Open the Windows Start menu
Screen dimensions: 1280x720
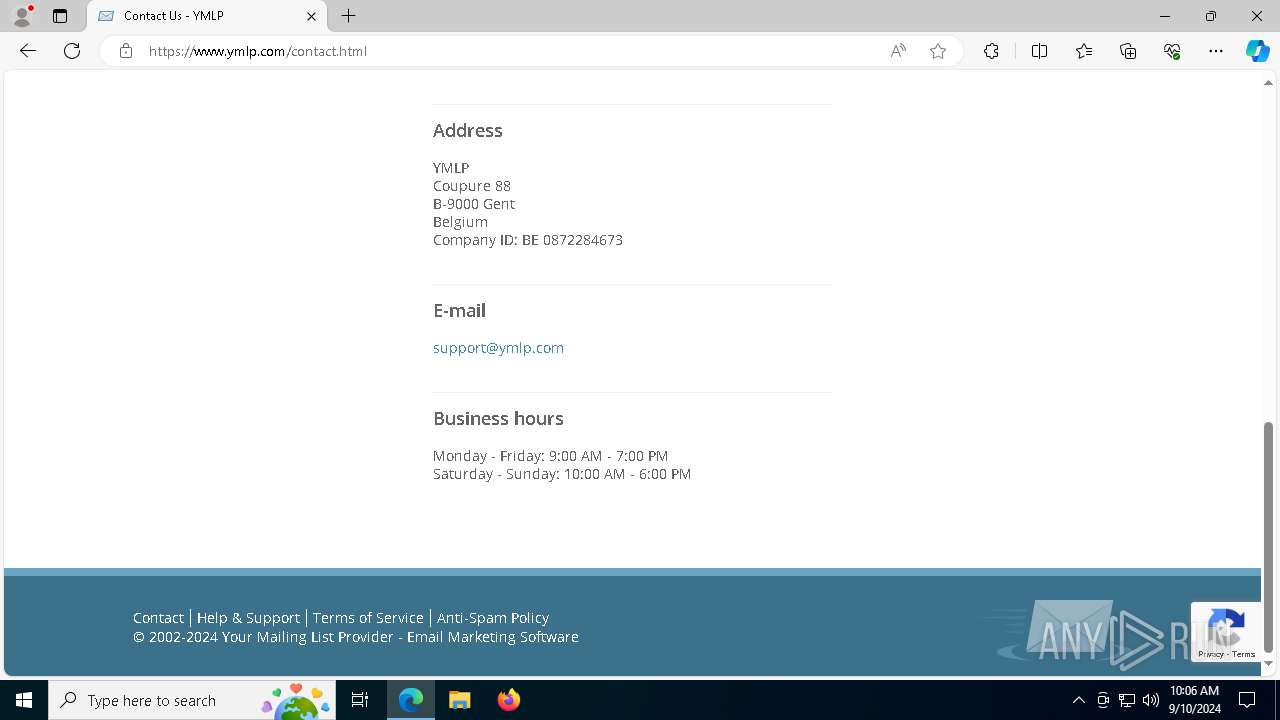coord(24,700)
